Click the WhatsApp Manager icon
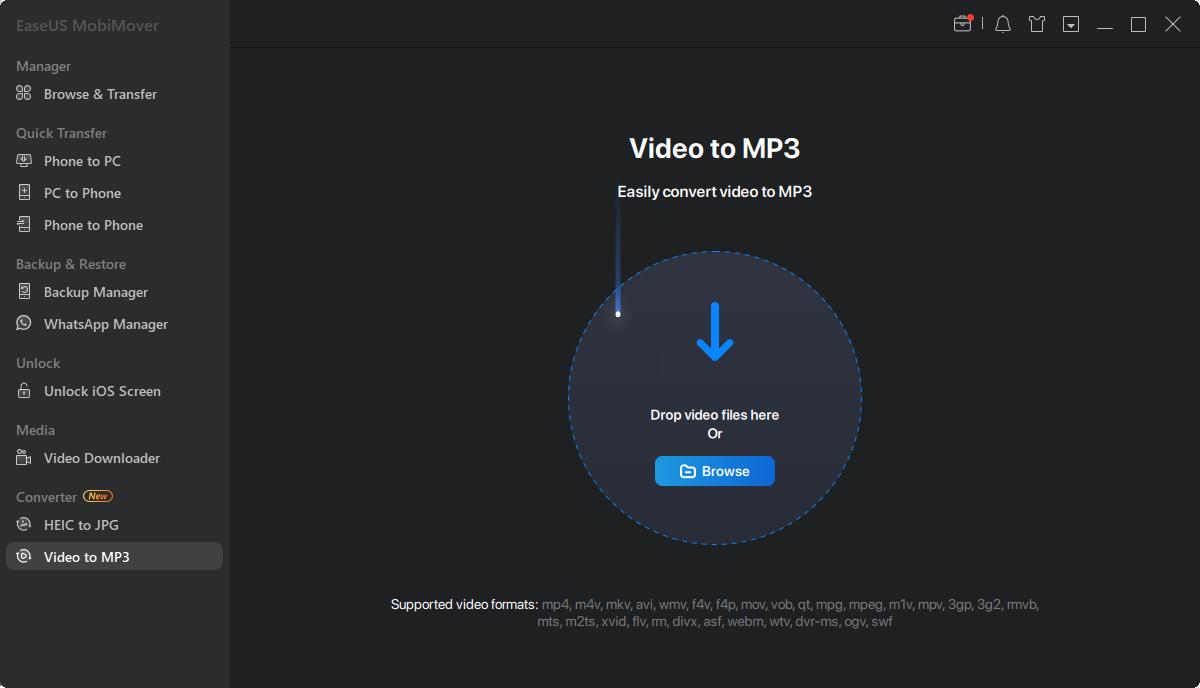This screenshot has width=1200, height=688. point(24,324)
